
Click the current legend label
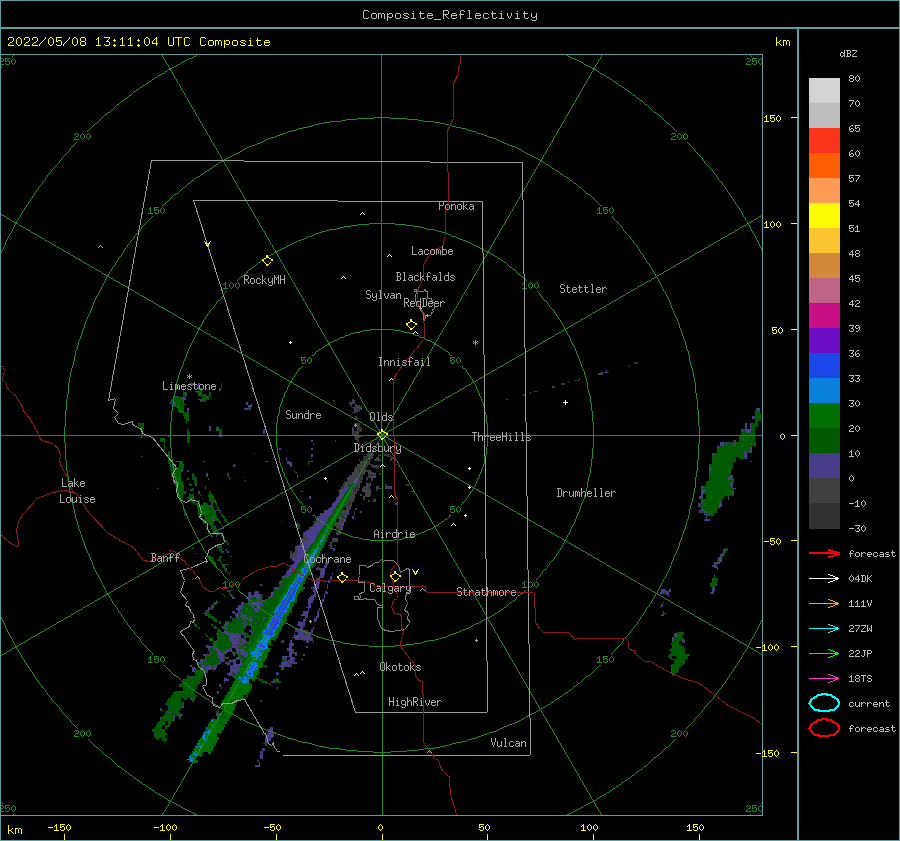(x=869, y=703)
